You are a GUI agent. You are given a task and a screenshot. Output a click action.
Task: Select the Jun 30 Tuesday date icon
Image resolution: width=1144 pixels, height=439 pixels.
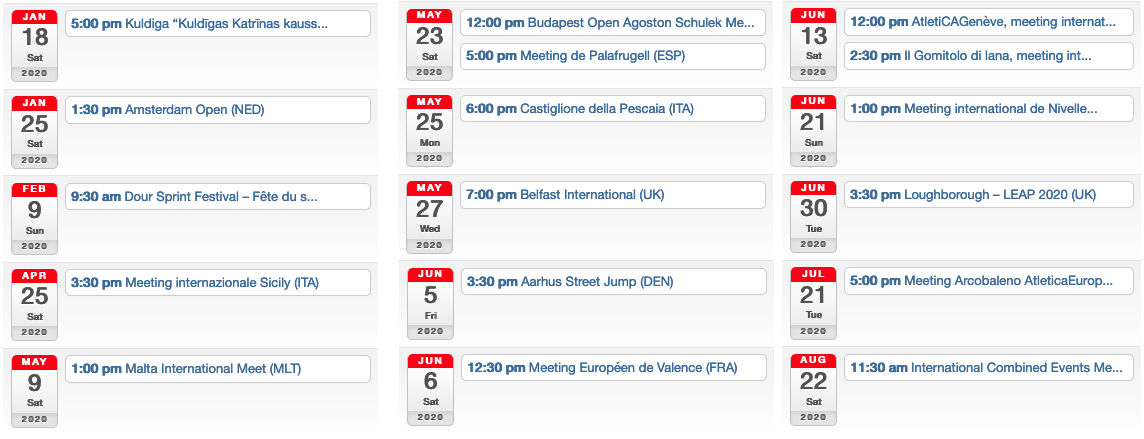click(813, 217)
